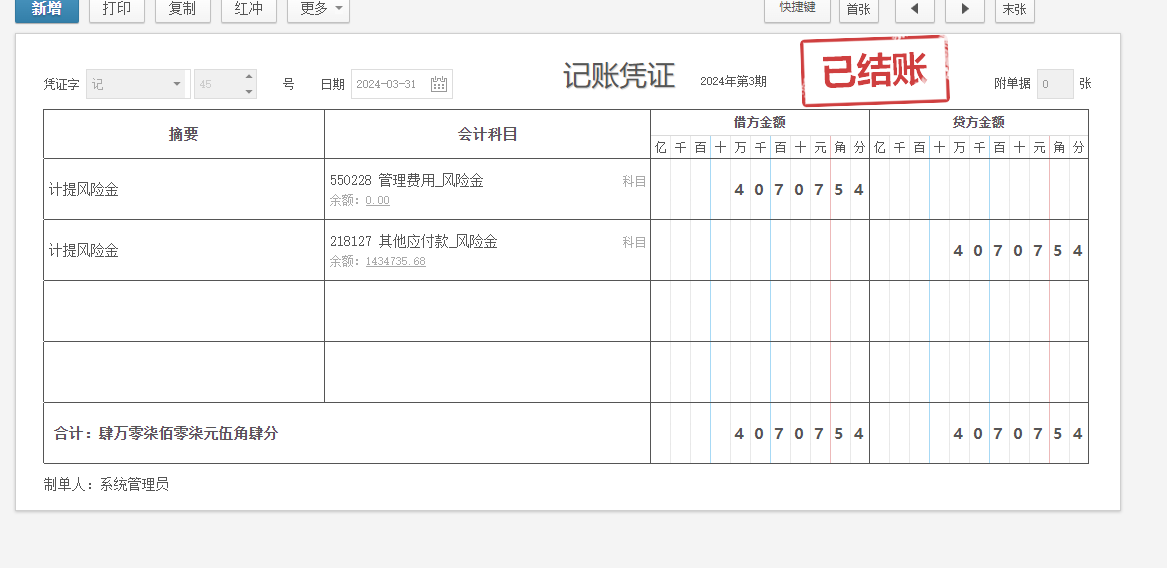
Task: Jump to last voucher with 末张
Action: pos(1014,9)
